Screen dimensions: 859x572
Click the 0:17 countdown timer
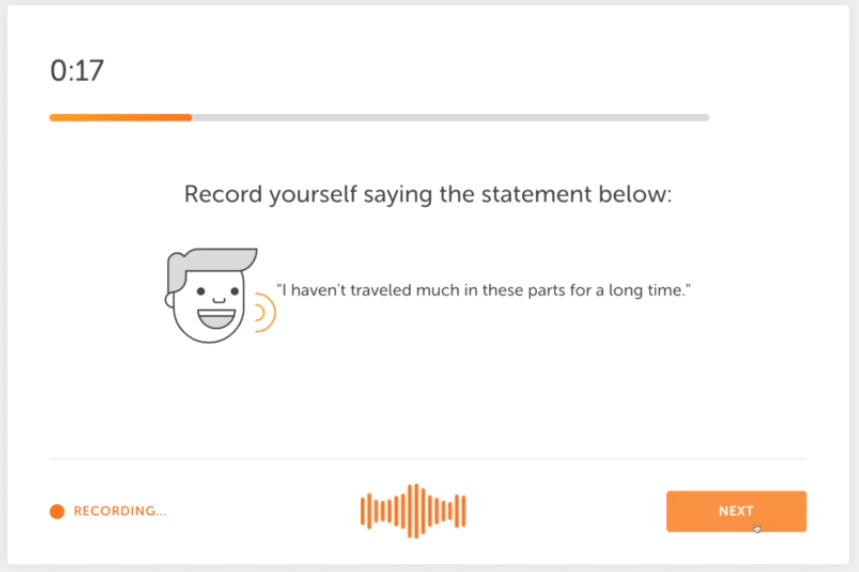tap(77, 71)
